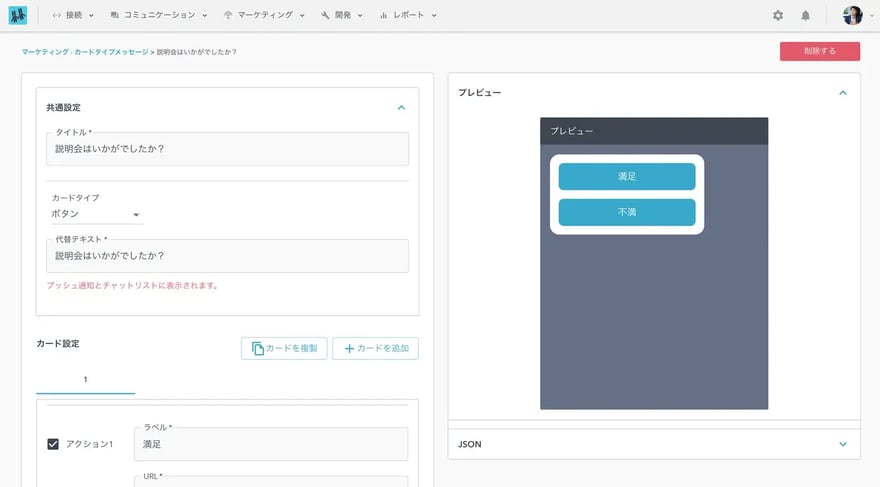
Task: Open the user avatar profile menu
Action: point(853,16)
